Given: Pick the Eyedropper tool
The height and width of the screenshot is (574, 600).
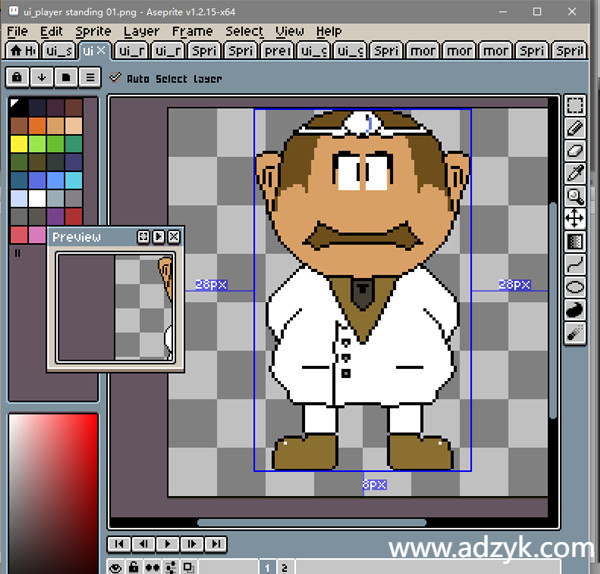Looking at the screenshot, I should (575, 173).
